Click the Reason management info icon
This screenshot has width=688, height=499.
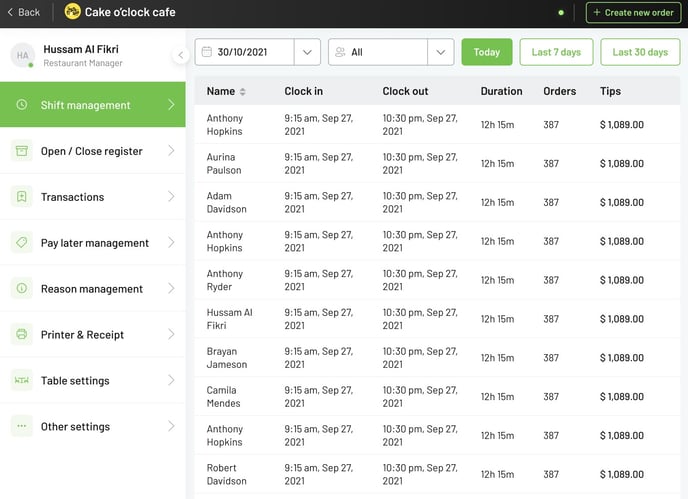[22, 288]
